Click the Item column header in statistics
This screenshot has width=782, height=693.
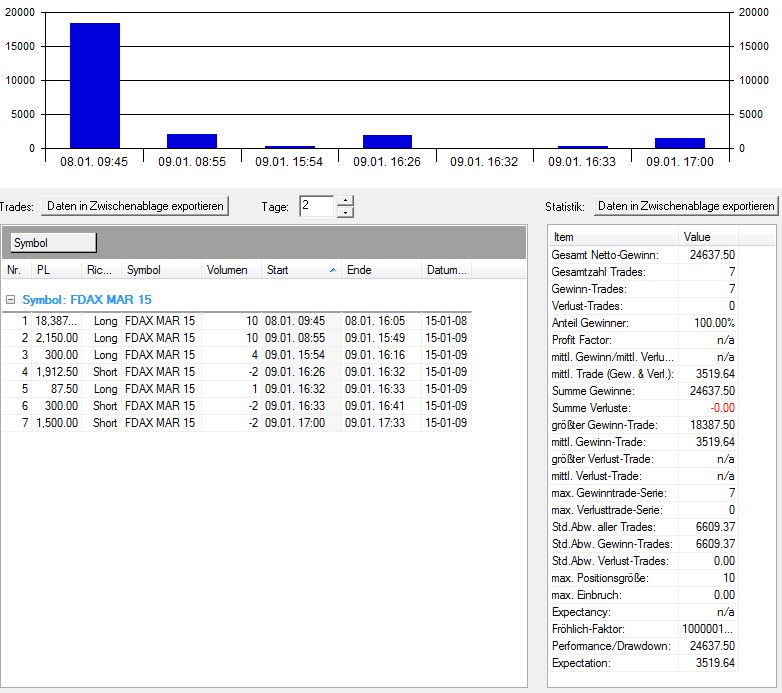(x=613, y=237)
